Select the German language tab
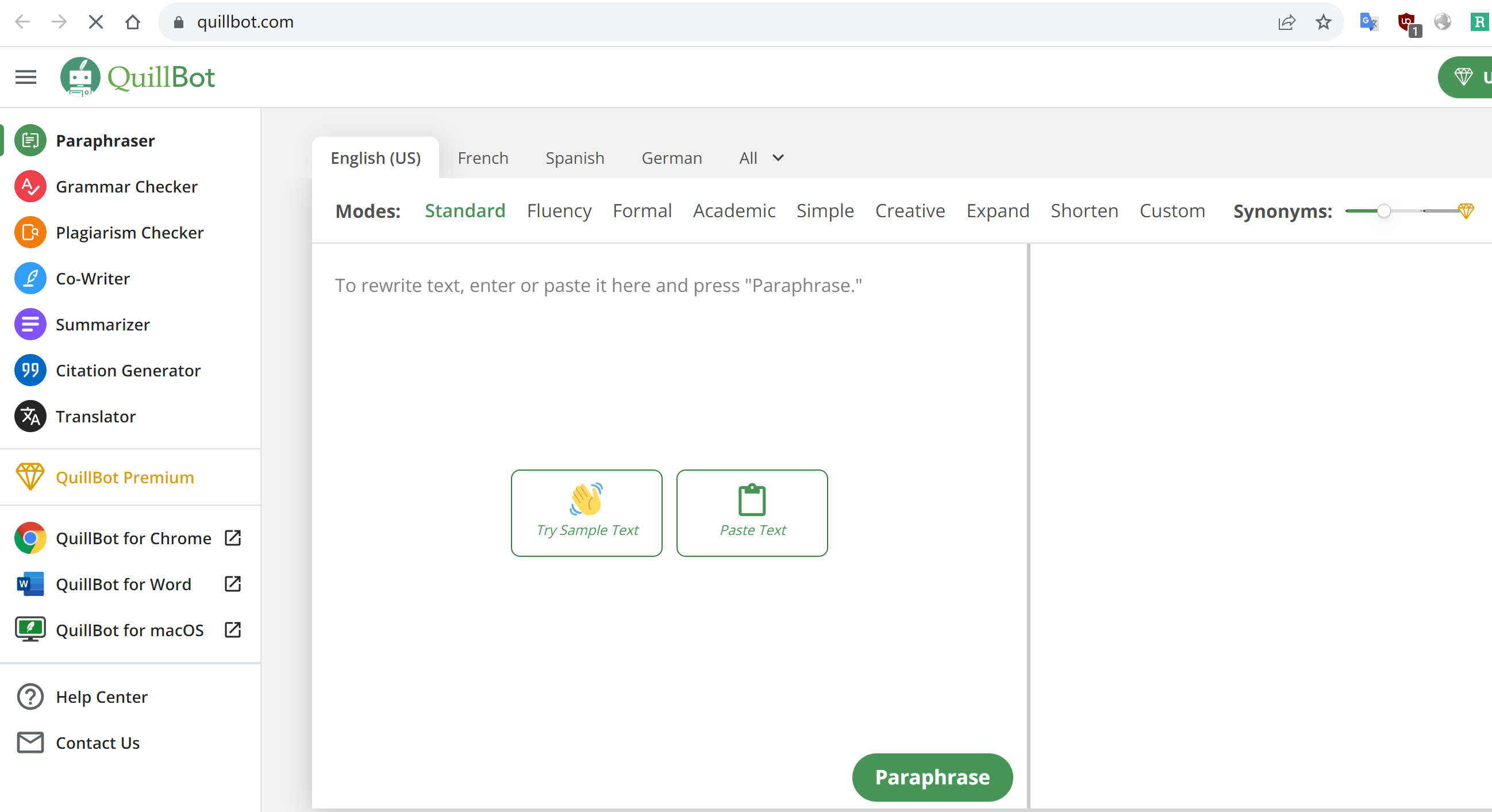 (x=671, y=158)
